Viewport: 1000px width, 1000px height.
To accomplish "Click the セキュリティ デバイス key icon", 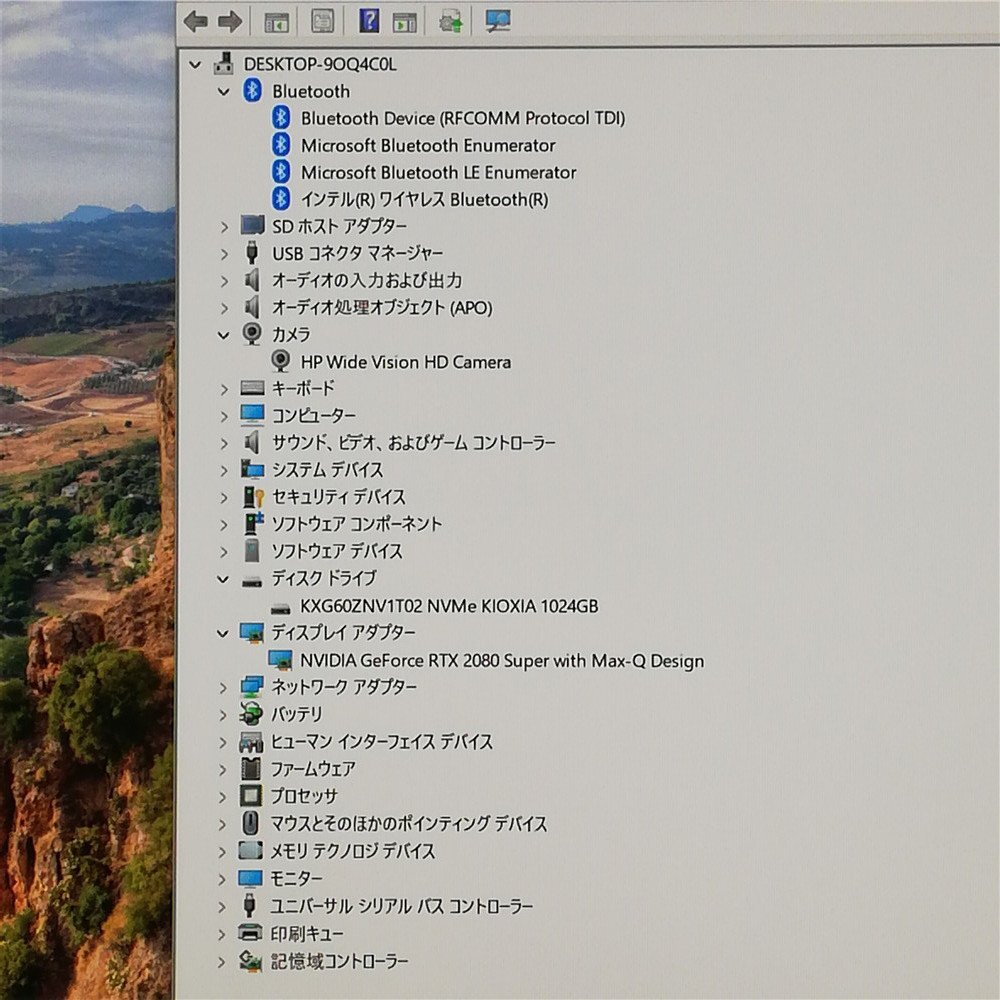I will pos(253,497).
